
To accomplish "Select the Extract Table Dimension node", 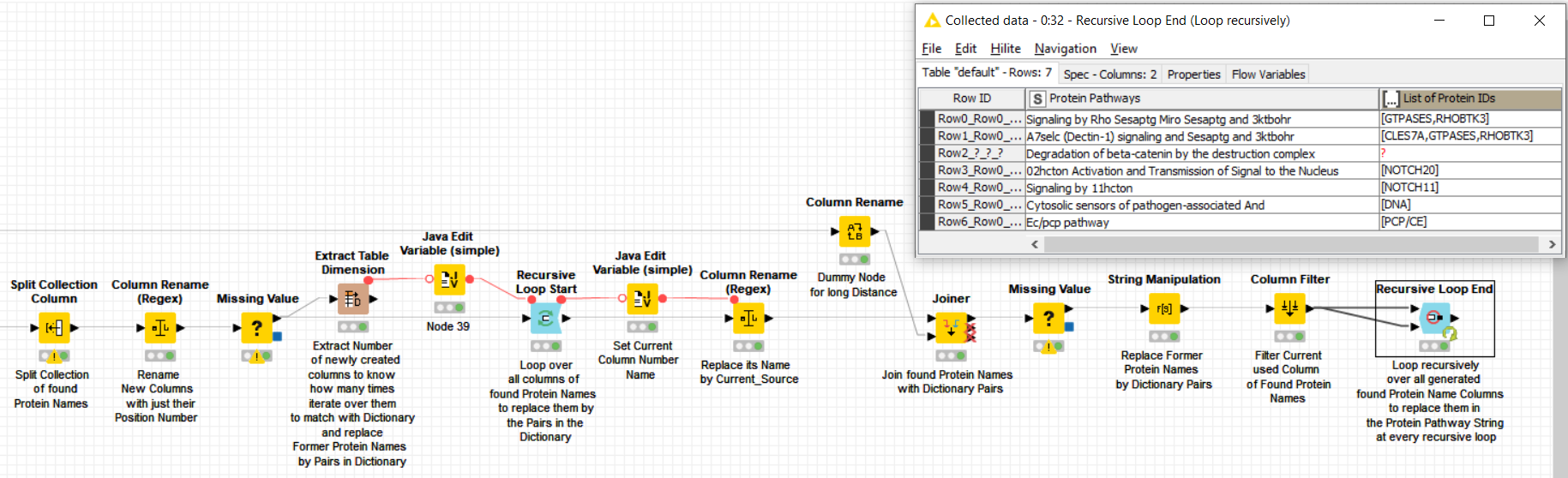I will [352, 299].
